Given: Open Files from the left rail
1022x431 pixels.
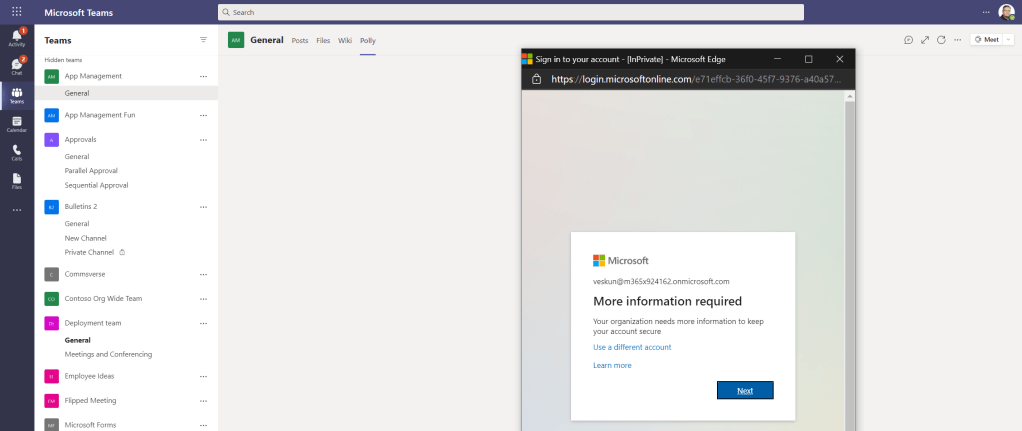Looking at the screenshot, I should click(17, 181).
